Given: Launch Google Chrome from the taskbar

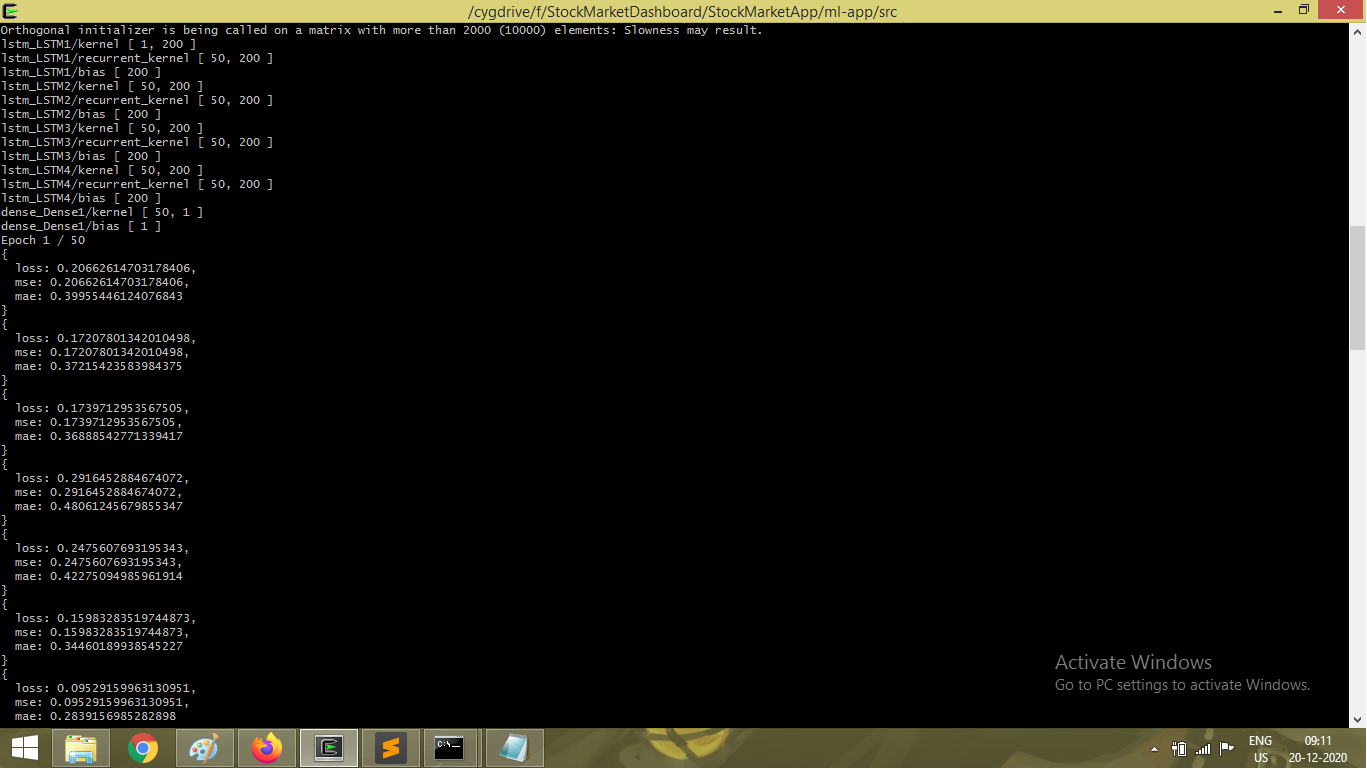Looking at the screenshot, I should coord(143,748).
